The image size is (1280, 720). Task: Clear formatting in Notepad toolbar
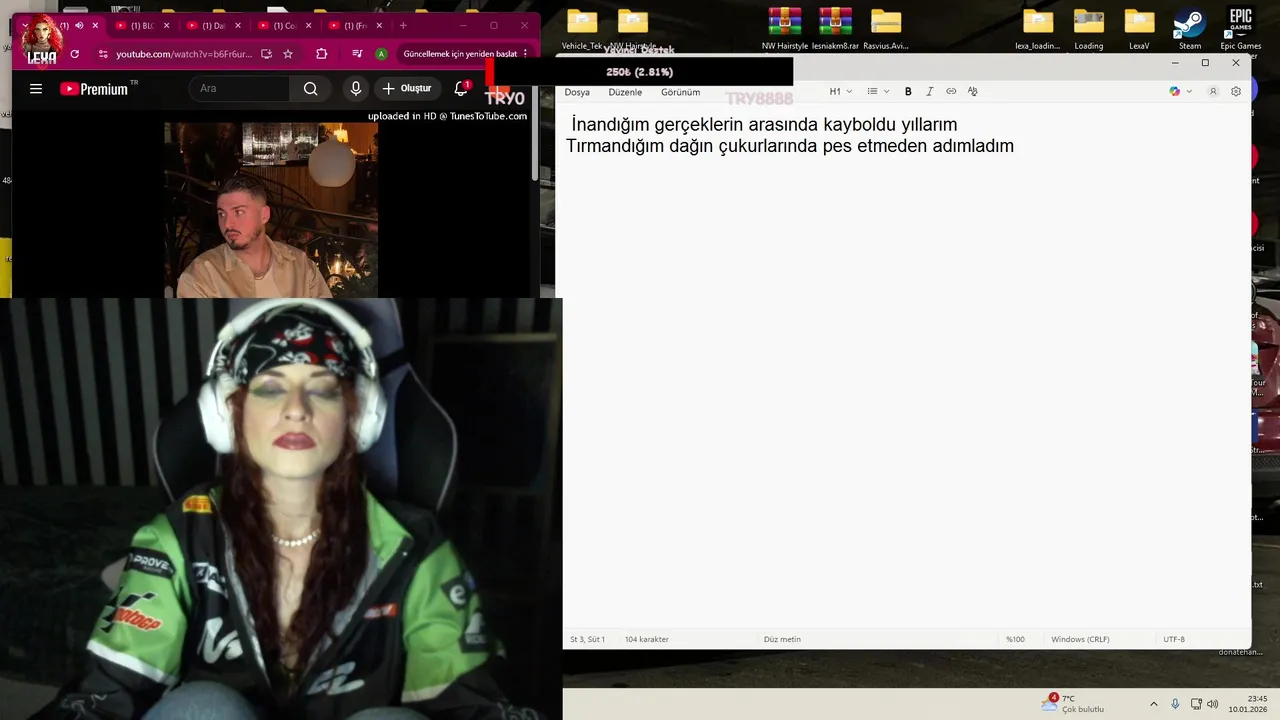(972, 91)
